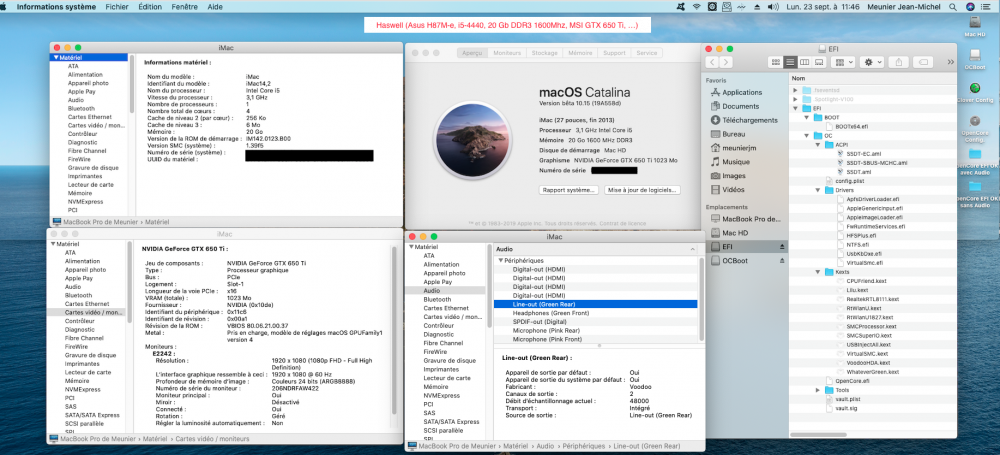Eject the EFI volume in sidebar
This screenshot has height=455, width=1000.
tap(782, 247)
